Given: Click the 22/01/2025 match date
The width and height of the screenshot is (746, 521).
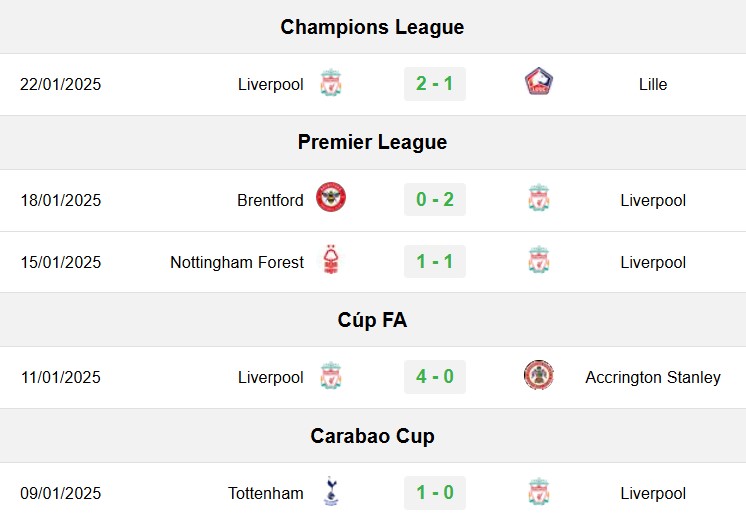Looking at the screenshot, I should click(60, 84).
